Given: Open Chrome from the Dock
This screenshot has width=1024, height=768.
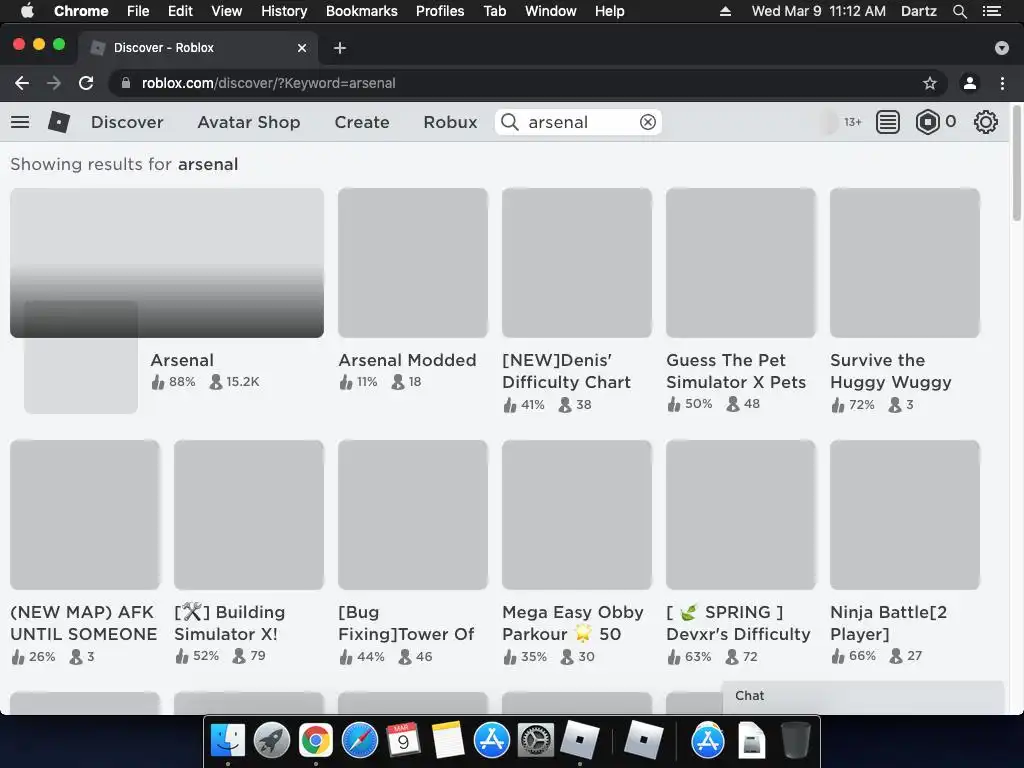Looking at the screenshot, I should click(x=315, y=741).
